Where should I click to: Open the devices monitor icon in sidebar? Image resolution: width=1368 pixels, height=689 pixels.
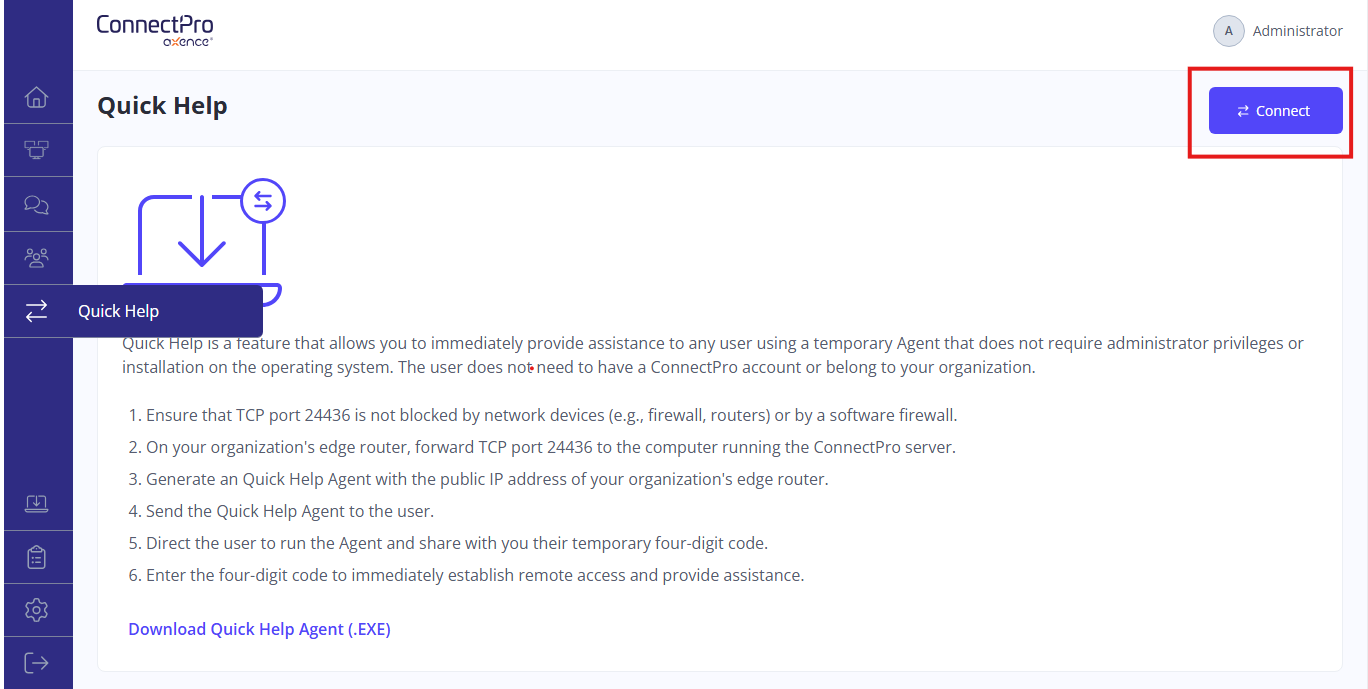pos(36,150)
